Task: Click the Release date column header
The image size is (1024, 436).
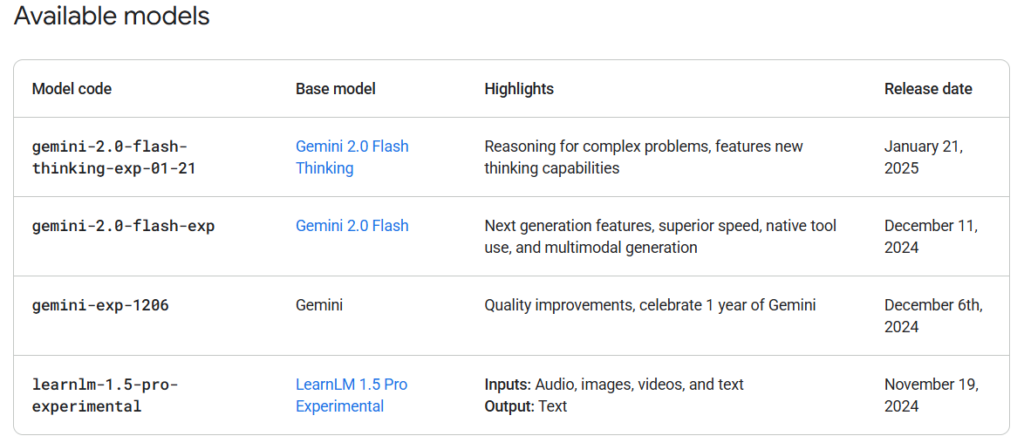Action: point(928,89)
